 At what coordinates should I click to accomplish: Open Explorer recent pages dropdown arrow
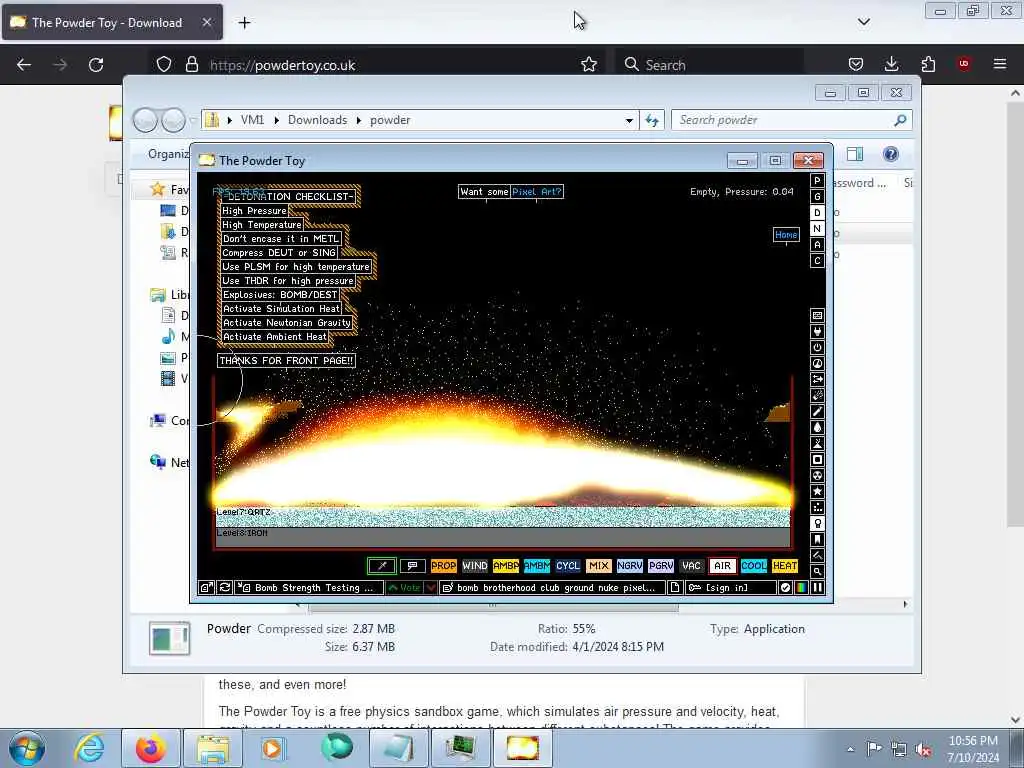[193, 120]
